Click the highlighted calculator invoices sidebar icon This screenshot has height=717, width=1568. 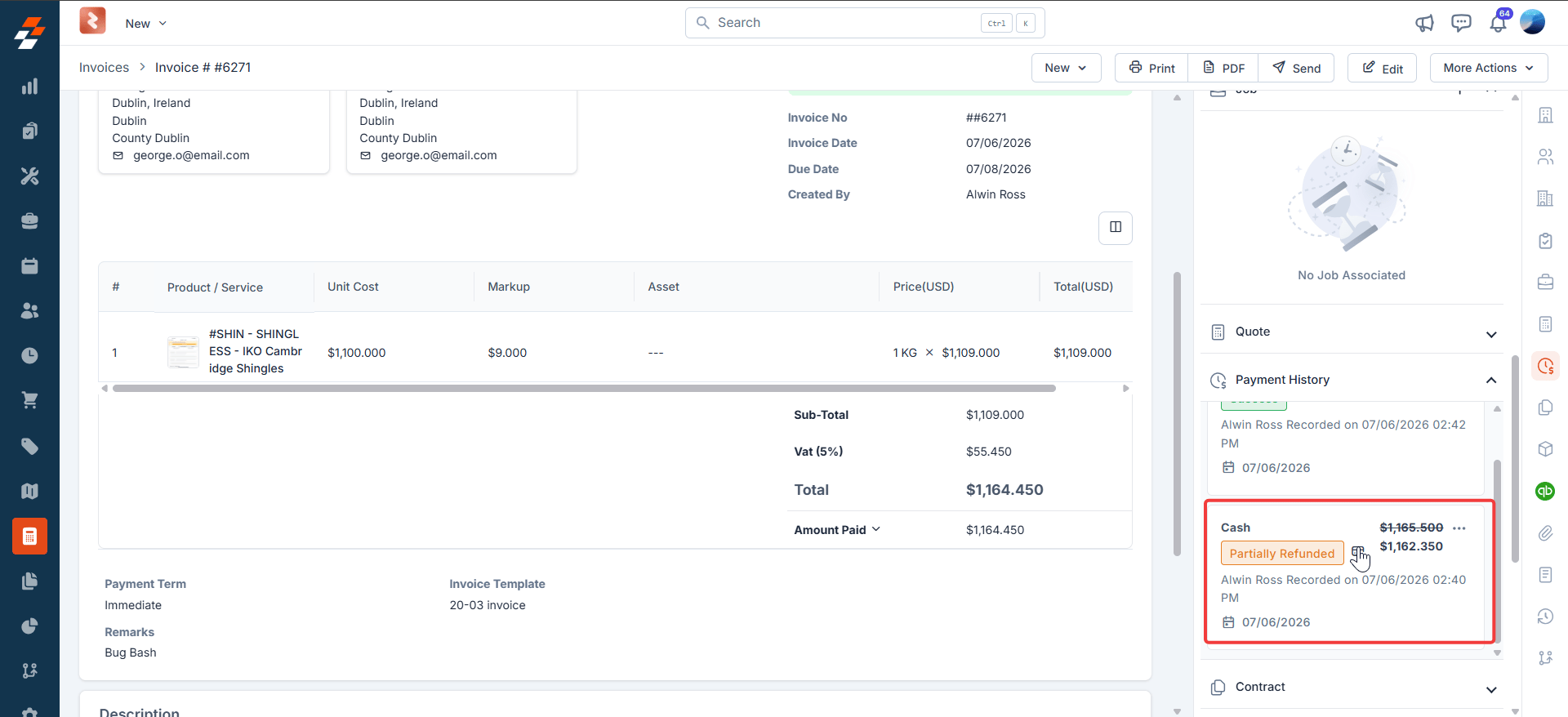coord(29,537)
